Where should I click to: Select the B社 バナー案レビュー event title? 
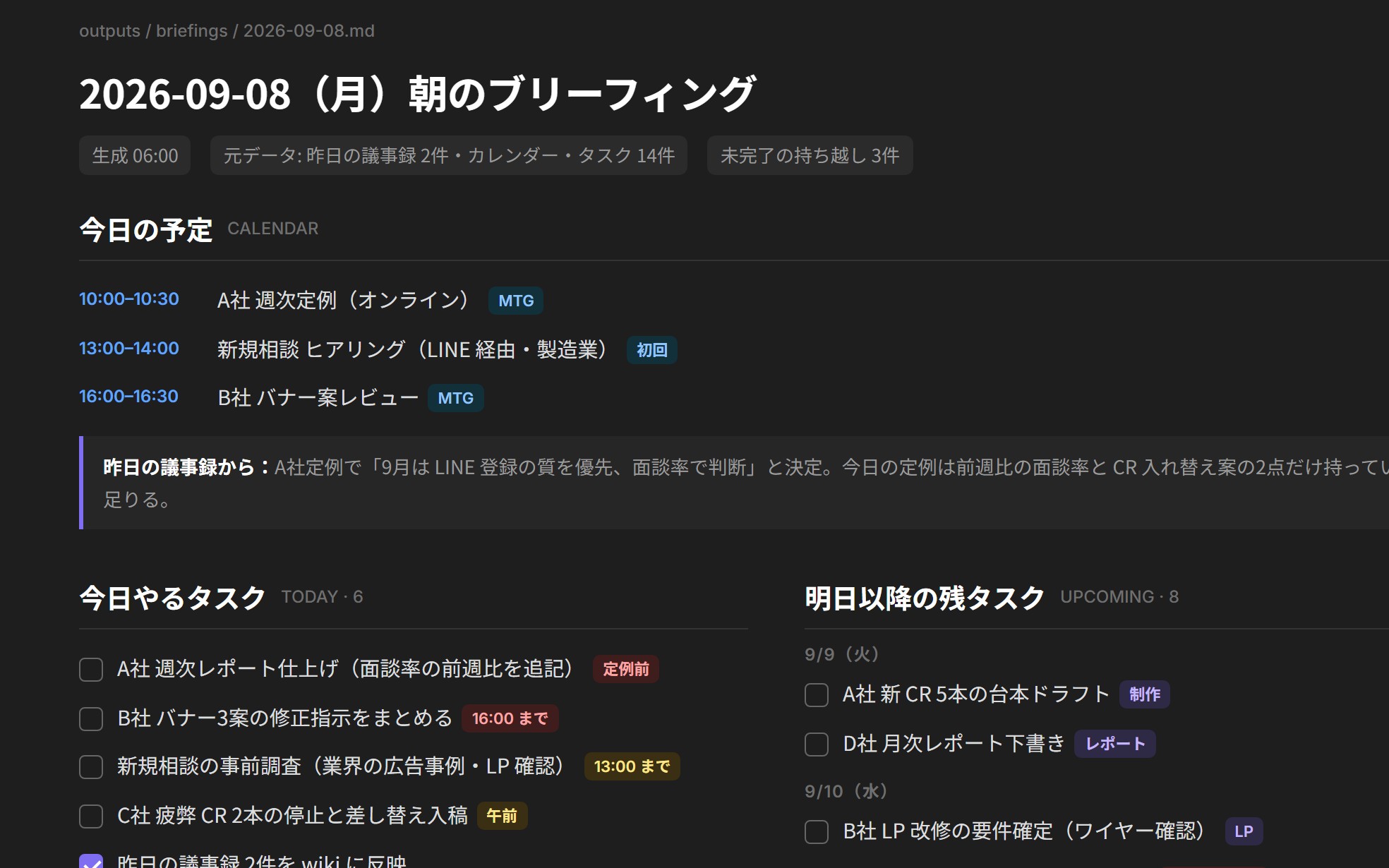pyautogui.click(x=318, y=398)
